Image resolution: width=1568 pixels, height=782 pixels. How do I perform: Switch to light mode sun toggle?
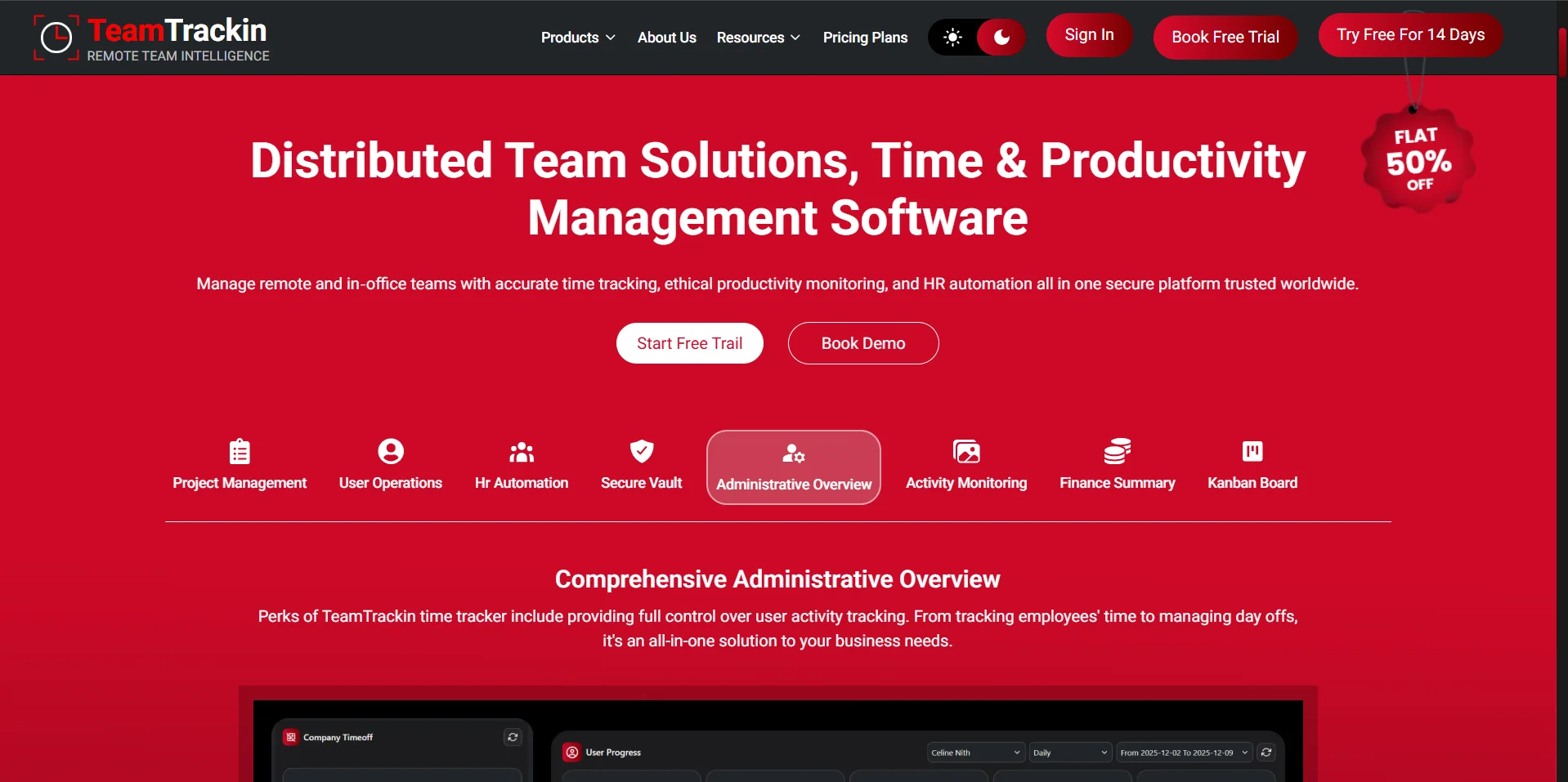pyautogui.click(x=952, y=38)
